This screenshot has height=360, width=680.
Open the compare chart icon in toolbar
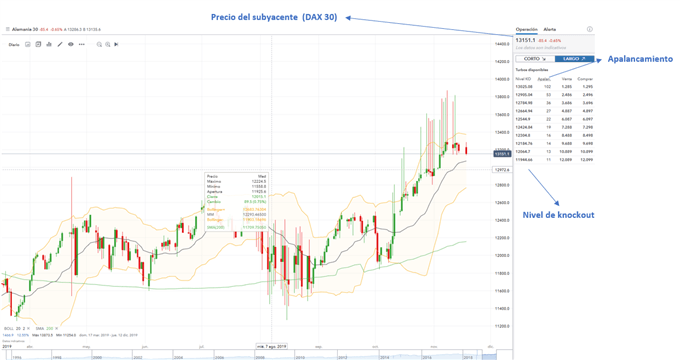(38, 44)
